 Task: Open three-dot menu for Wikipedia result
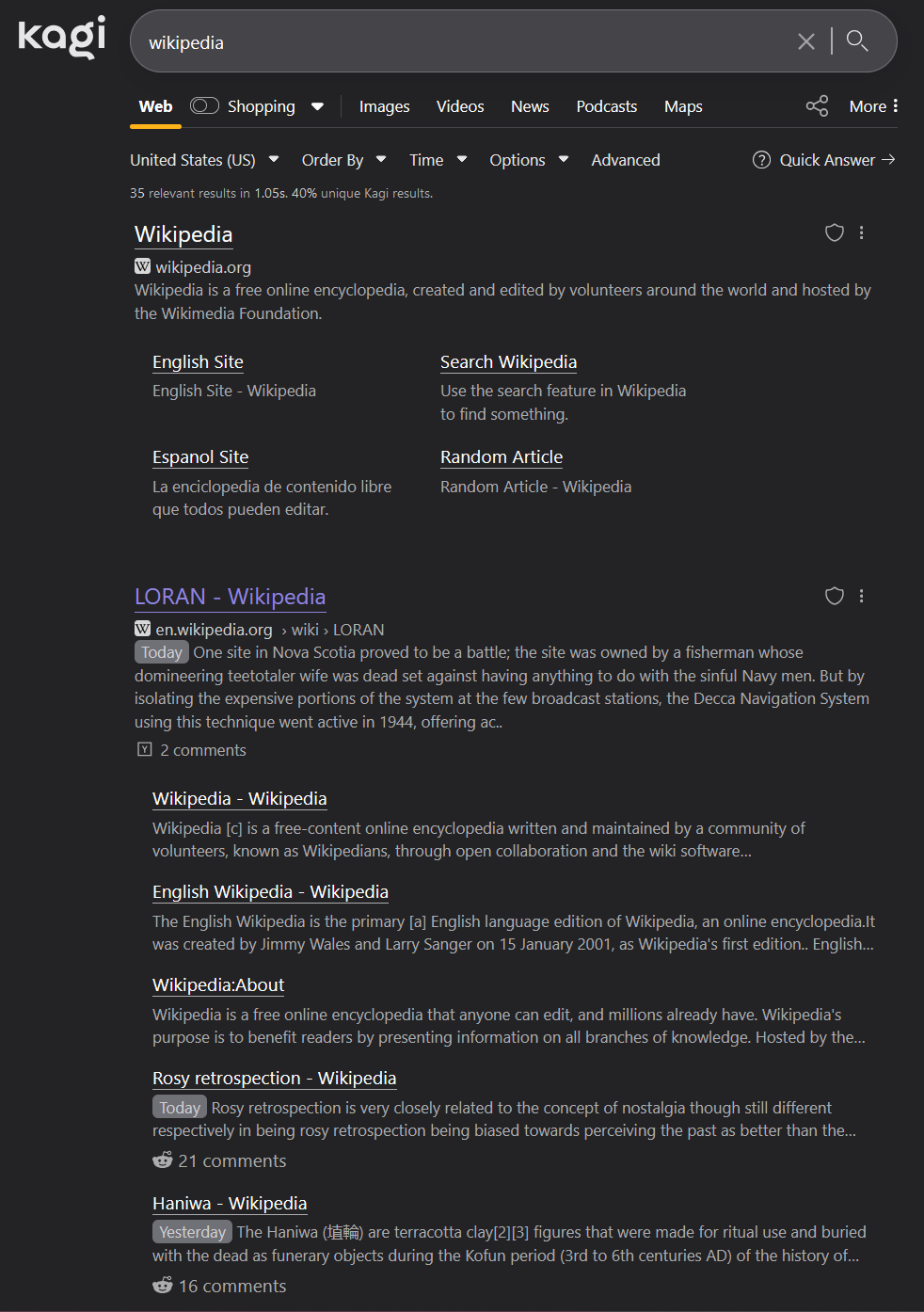pyautogui.click(x=862, y=232)
